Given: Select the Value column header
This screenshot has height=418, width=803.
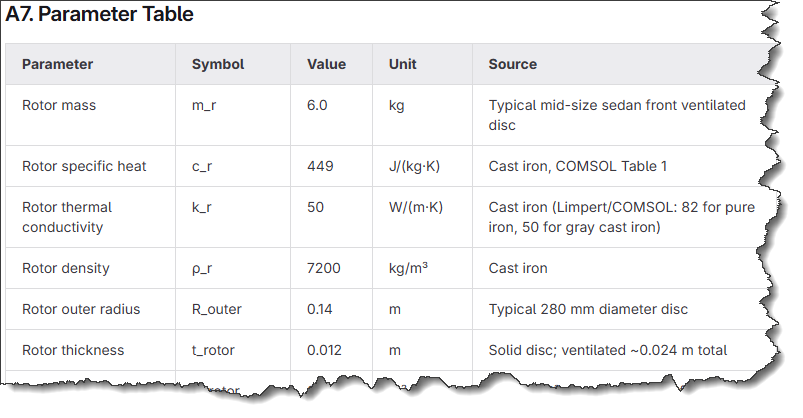Looking at the screenshot, I should pyautogui.click(x=326, y=64).
